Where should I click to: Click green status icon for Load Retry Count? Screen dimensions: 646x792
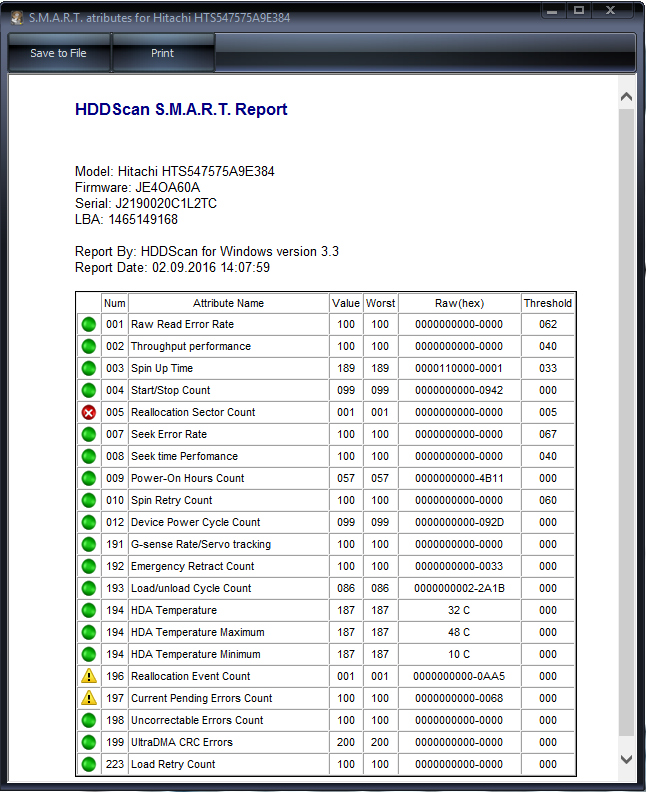click(89, 764)
